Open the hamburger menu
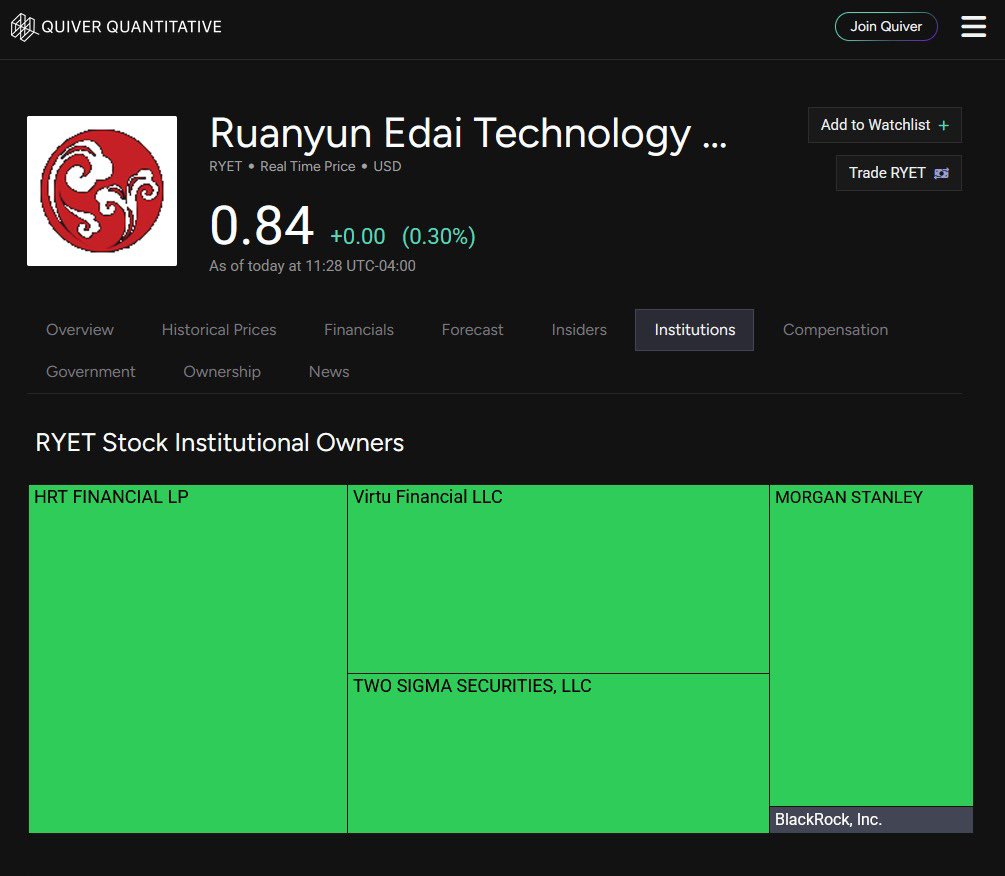 [973, 27]
